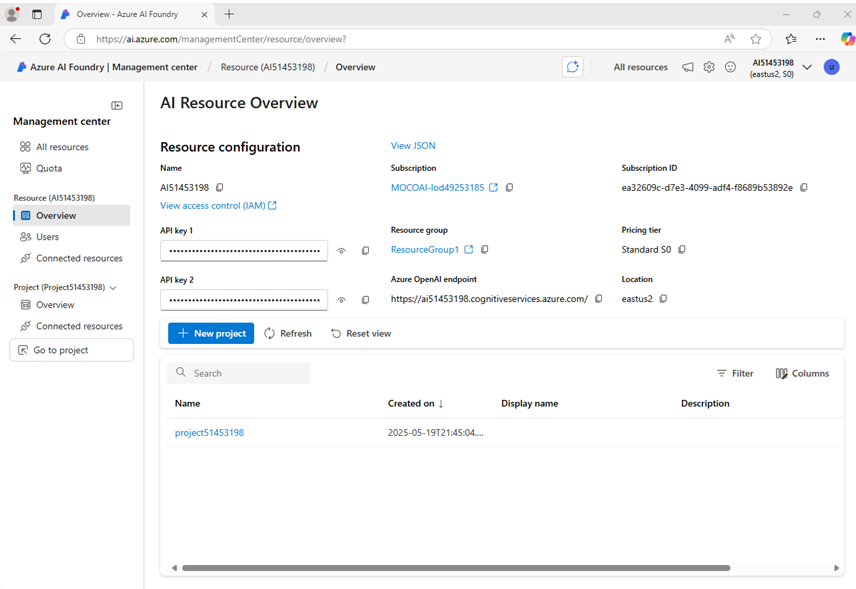Open Read aloud in address bar
Screen dimensions: 856x589
[x=729, y=39]
